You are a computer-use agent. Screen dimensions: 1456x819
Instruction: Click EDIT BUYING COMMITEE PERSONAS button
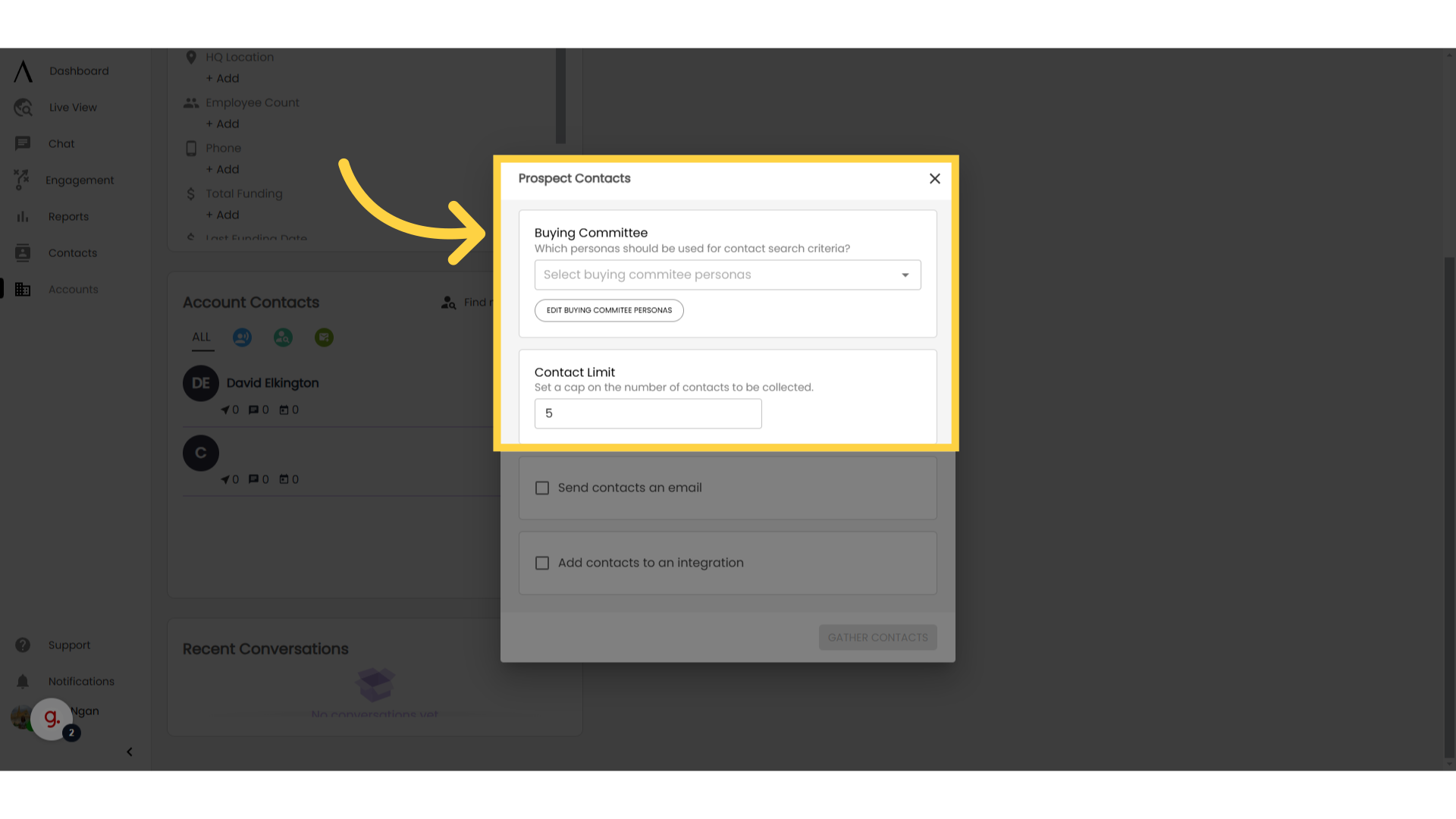[x=608, y=310]
